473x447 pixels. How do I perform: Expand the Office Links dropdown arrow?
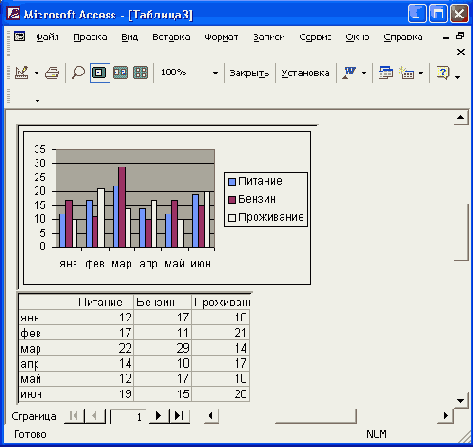coord(364,73)
